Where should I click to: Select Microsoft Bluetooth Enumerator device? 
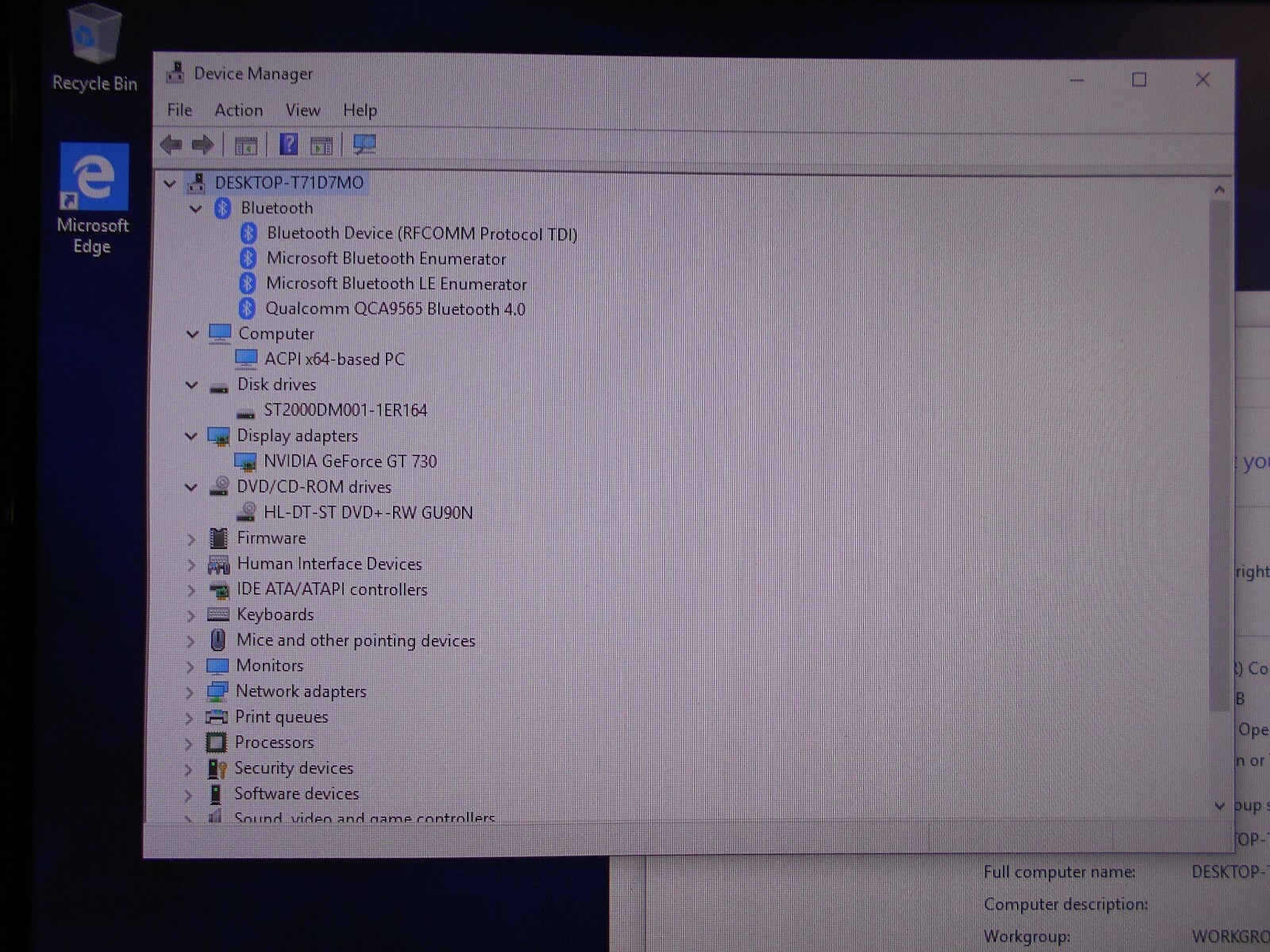pyautogui.click(x=386, y=259)
